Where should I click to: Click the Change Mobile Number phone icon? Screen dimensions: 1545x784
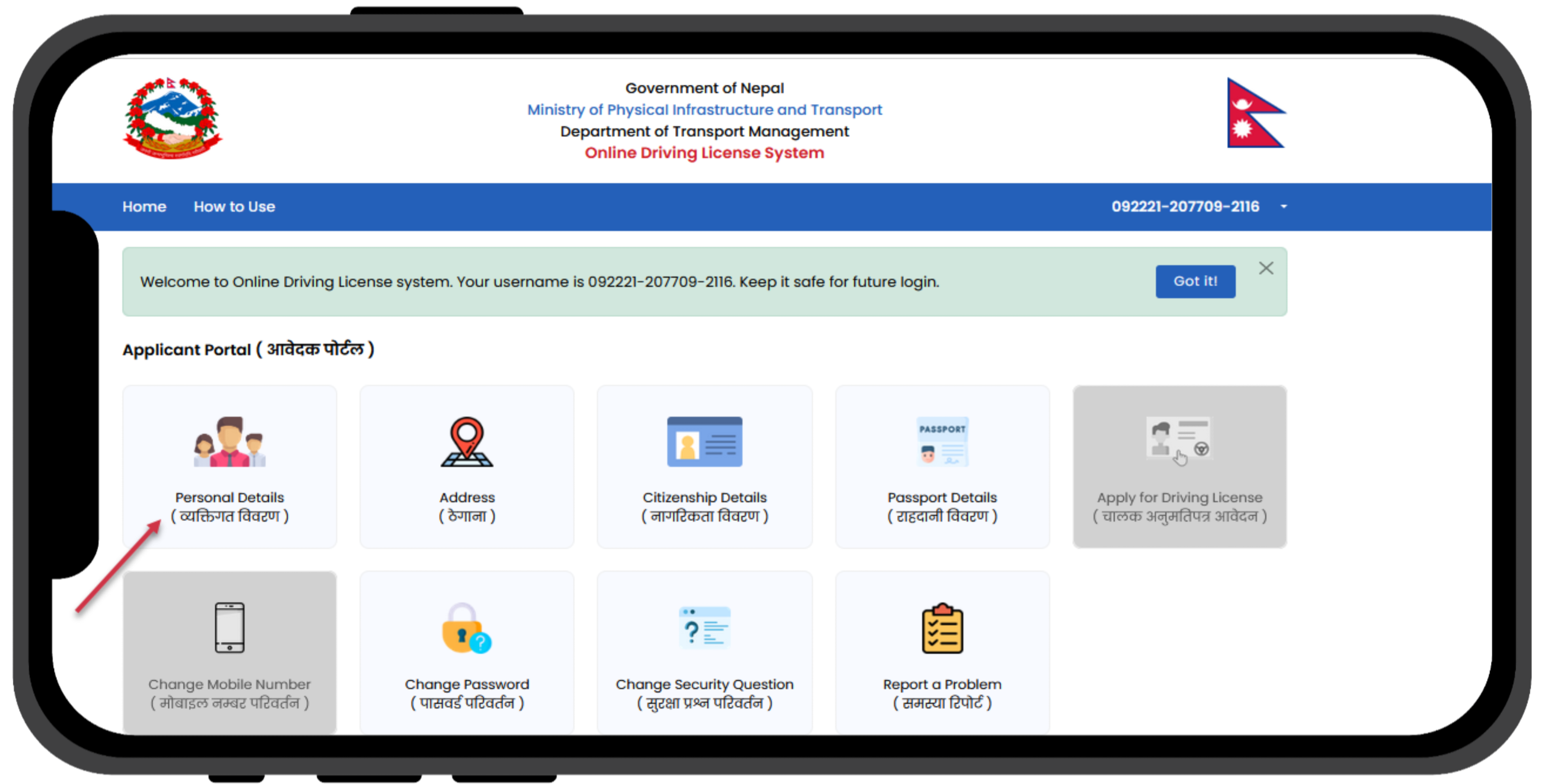point(230,627)
